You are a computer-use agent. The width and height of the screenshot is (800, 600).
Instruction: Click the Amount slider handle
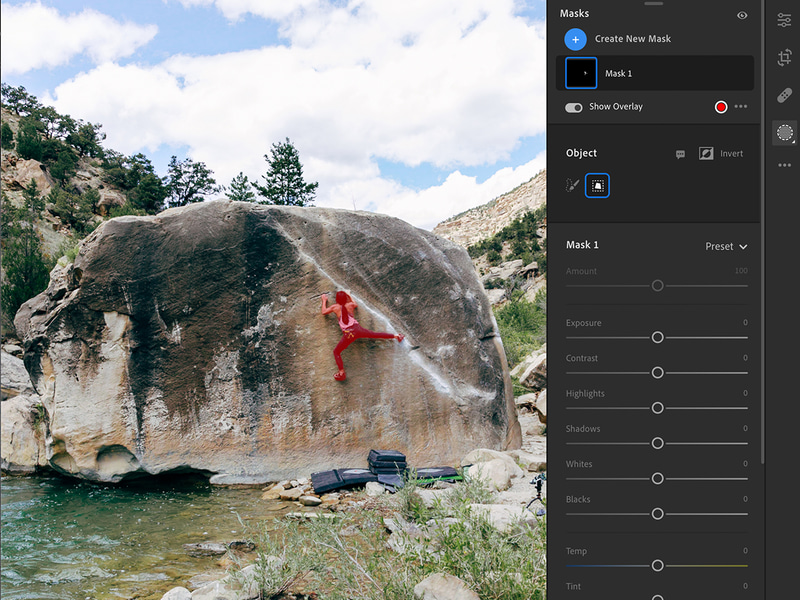[x=658, y=286]
